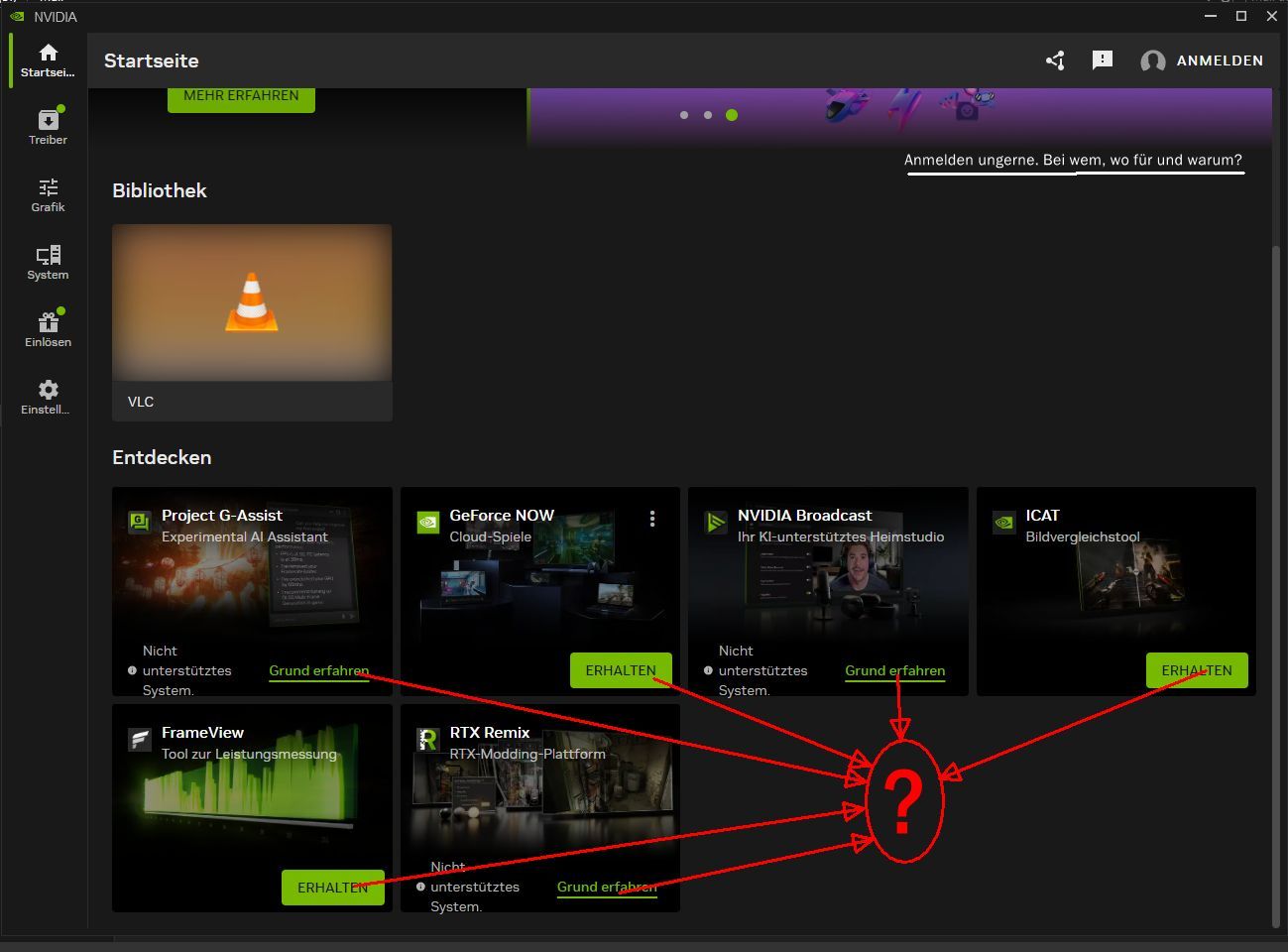Click the NVIDIA Broadcast title

click(805, 515)
